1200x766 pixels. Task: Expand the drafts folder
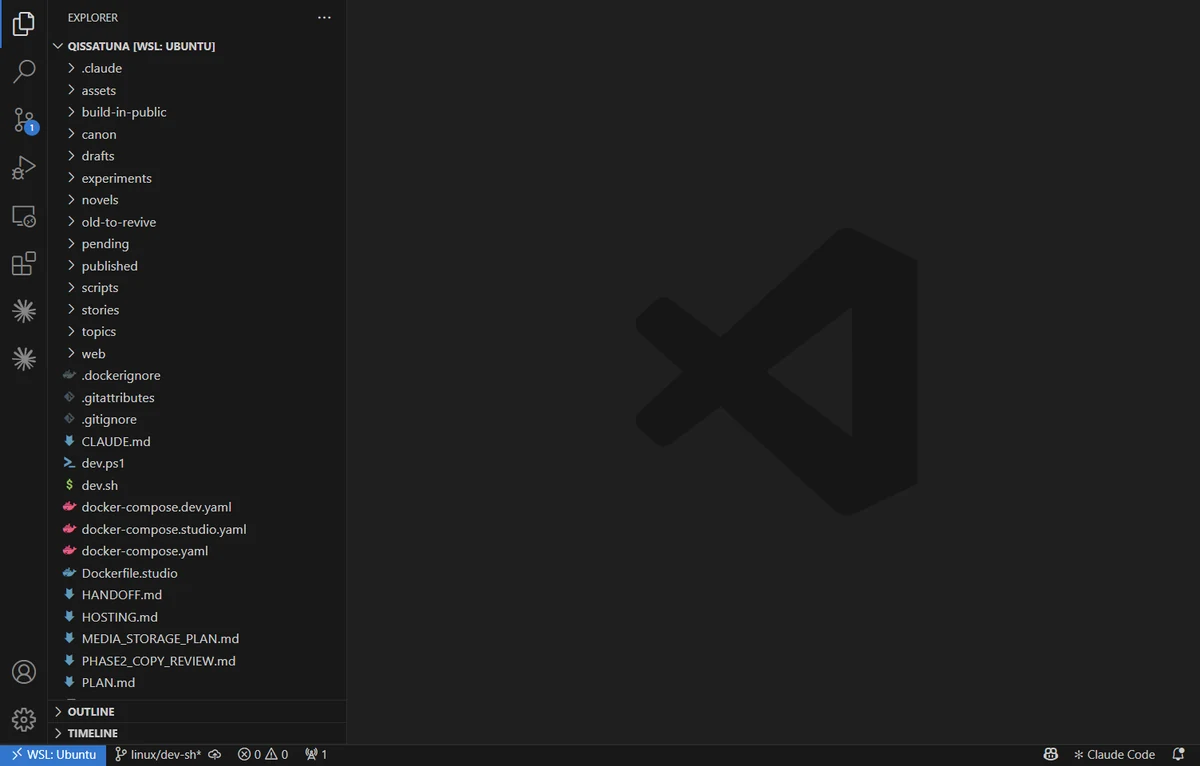point(197,156)
